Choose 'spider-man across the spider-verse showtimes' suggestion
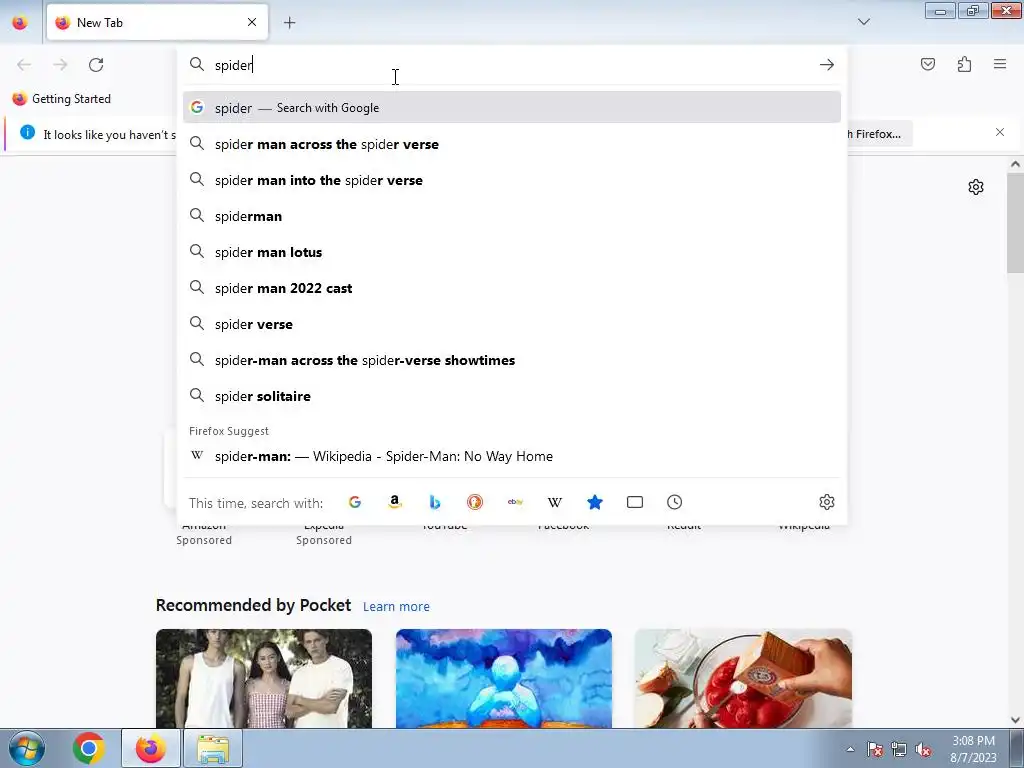The width and height of the screenshot is (1024, 768). click(x=512, y=360)
